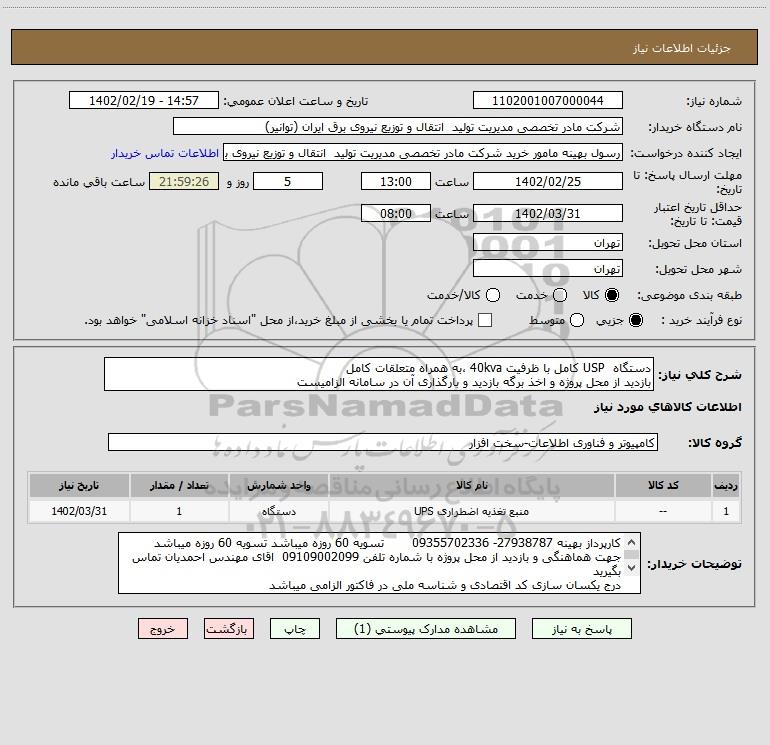Click the نام کالا column header
Image resolution: width=770 pixels, height=745 pixels.
coord(471,485)
